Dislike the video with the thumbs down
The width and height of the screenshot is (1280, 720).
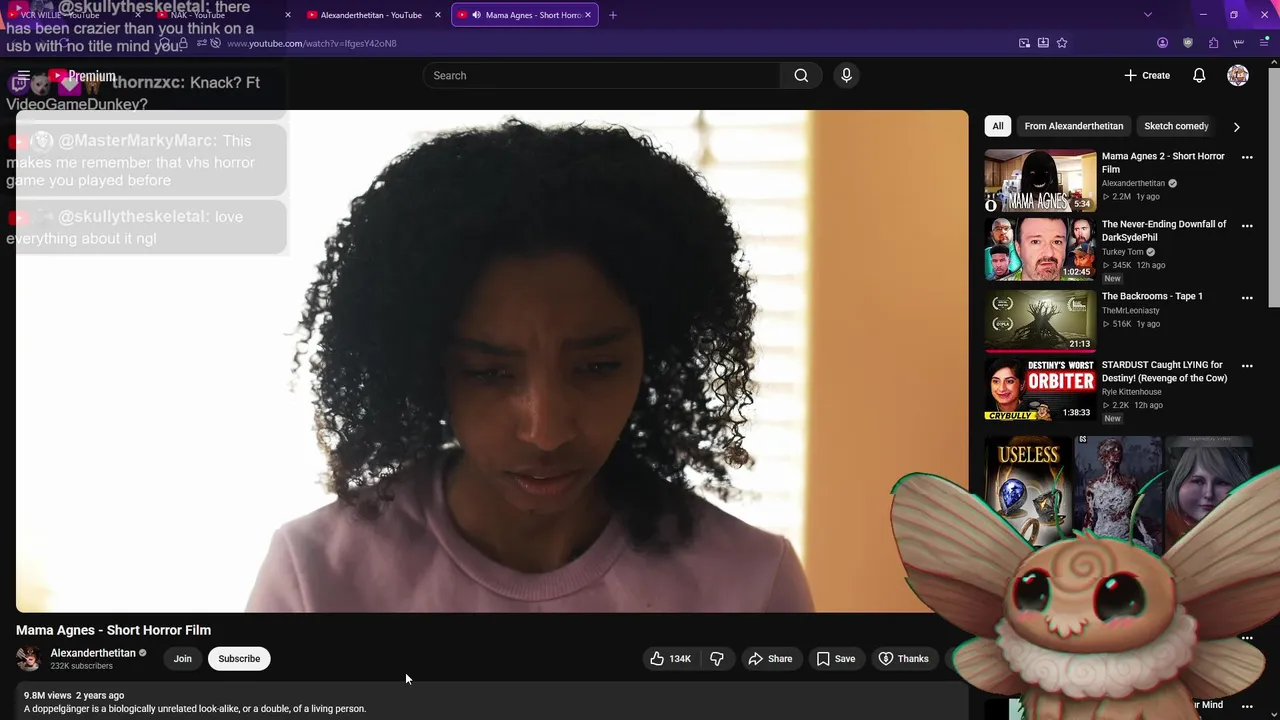[x=717, y=658]
